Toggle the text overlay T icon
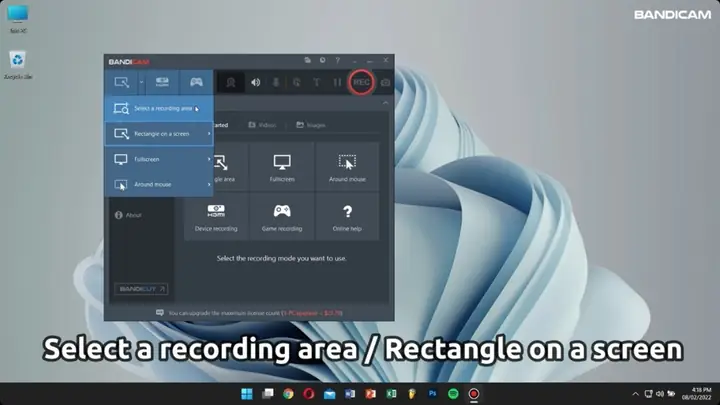Viewport: 720px width, 405px height. point(316,83)
